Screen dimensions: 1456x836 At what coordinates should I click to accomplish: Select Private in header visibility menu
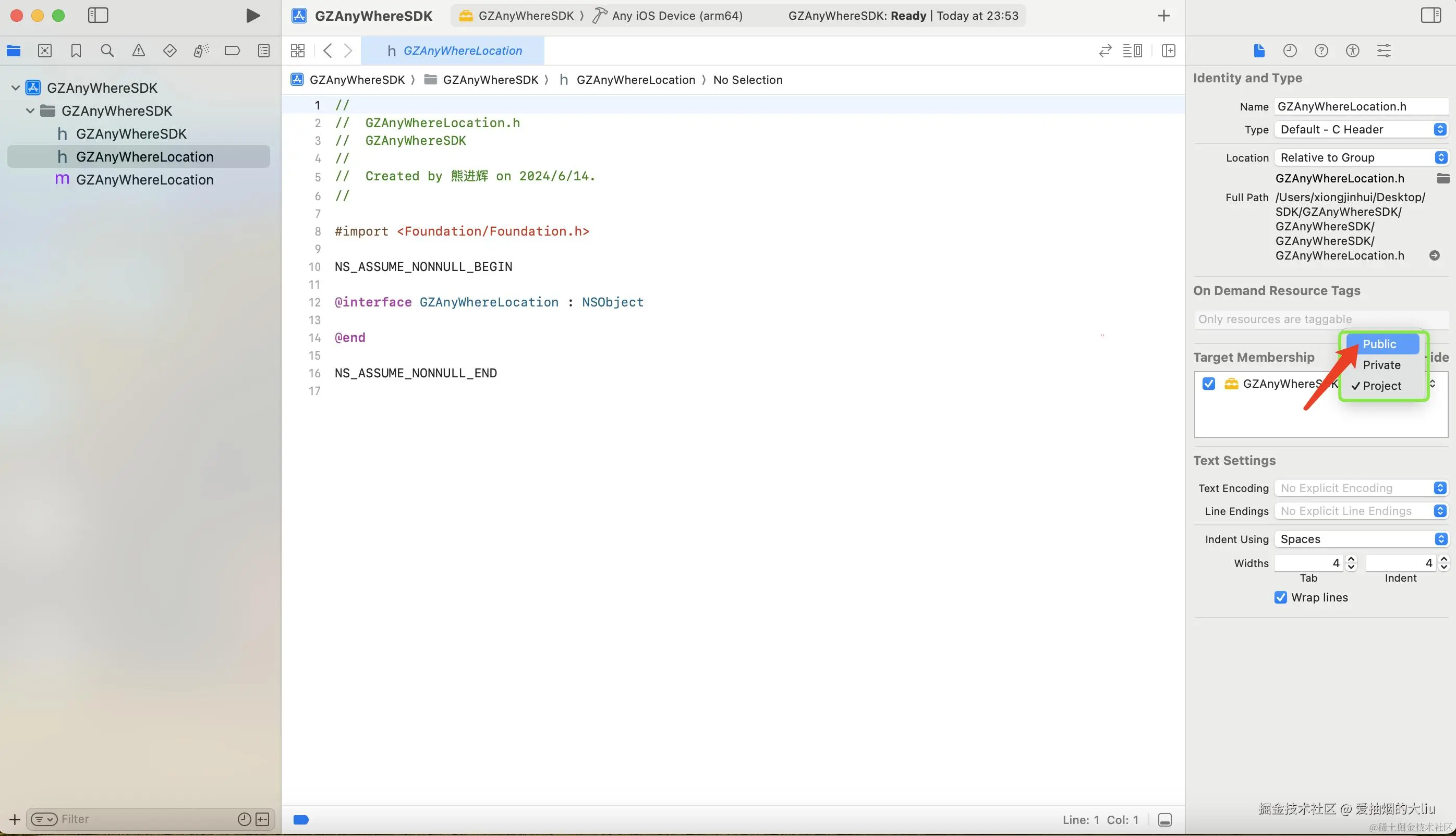tap(1381, 365)
